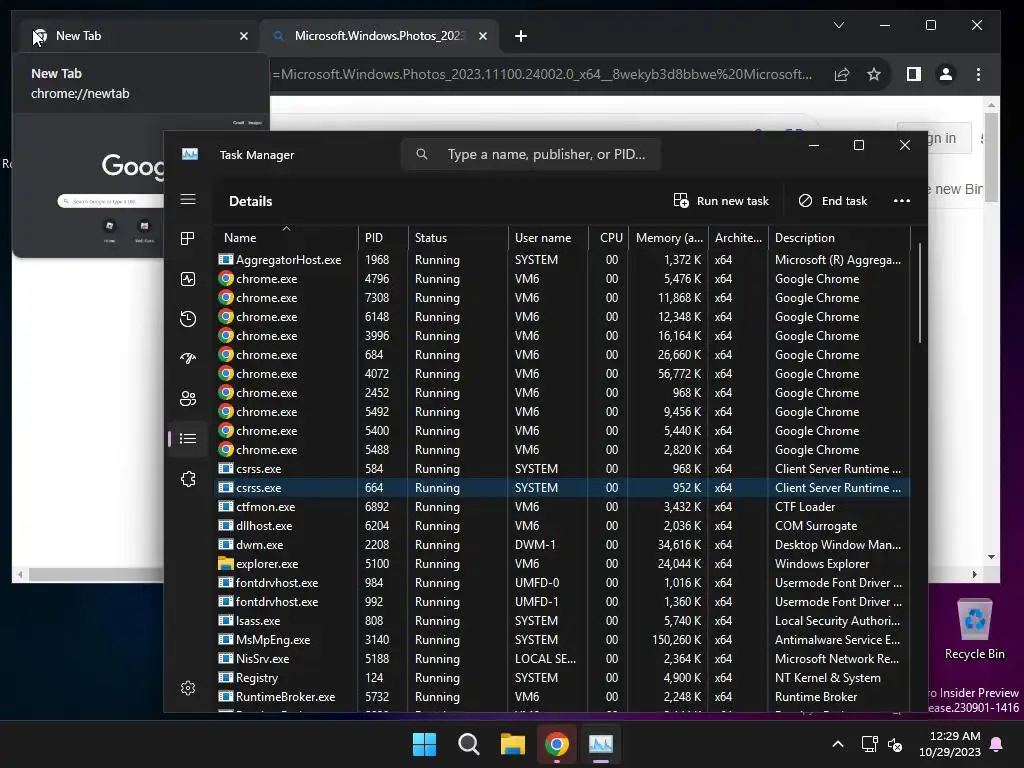This screenshot has height=768, width=1024.
Task: Open Processes page in Task Manager sidebar
Action: click(188, 238)
